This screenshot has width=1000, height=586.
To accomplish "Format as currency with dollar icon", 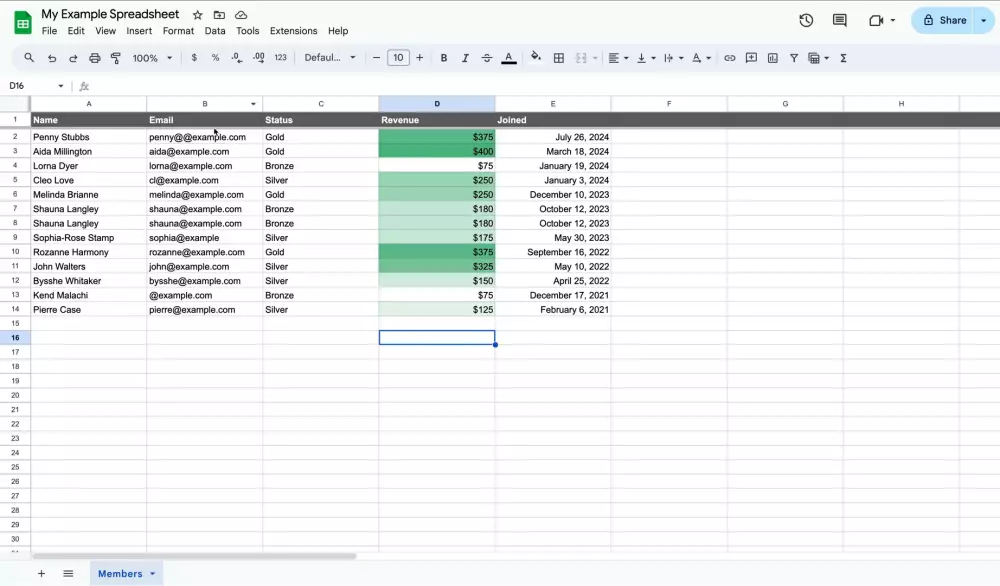I will pyautogui.click(x=194, y=58).
